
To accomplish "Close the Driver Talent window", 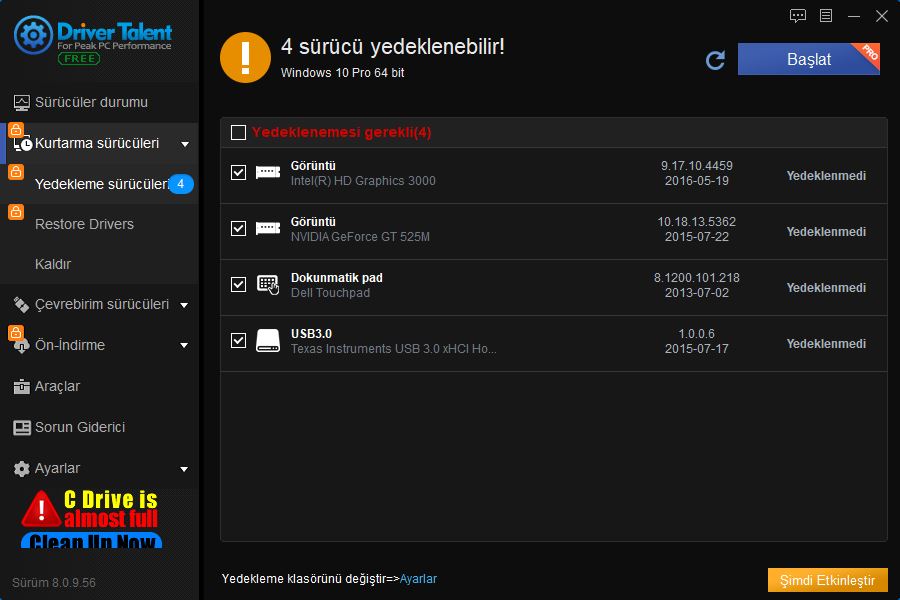I will pyautogui.click(x=882, y=16).
